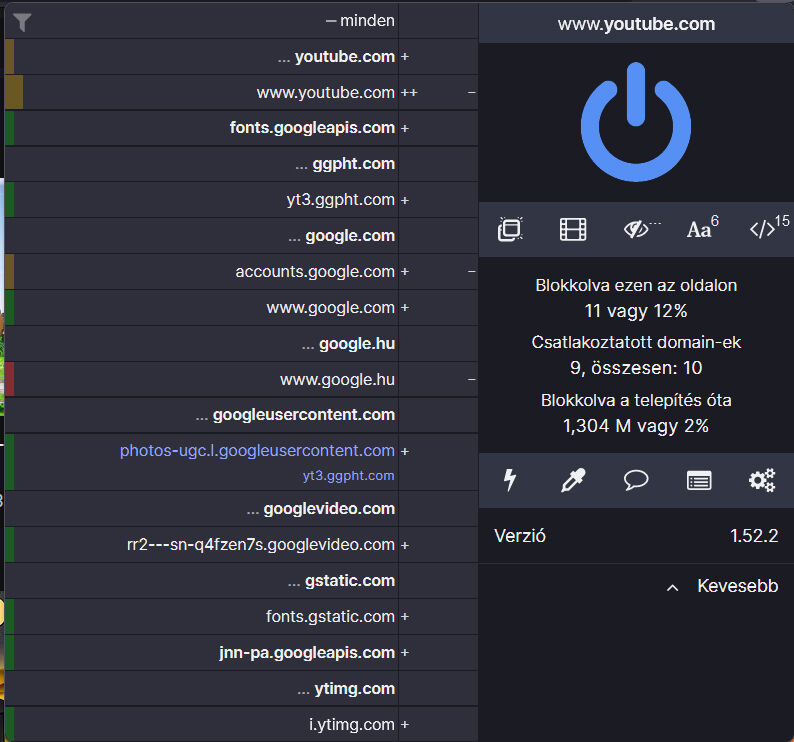Viewport: 794px width, 742px height.
Task: Click the green swatch beside fonts.googleapis.com
Action: (9, 128)
